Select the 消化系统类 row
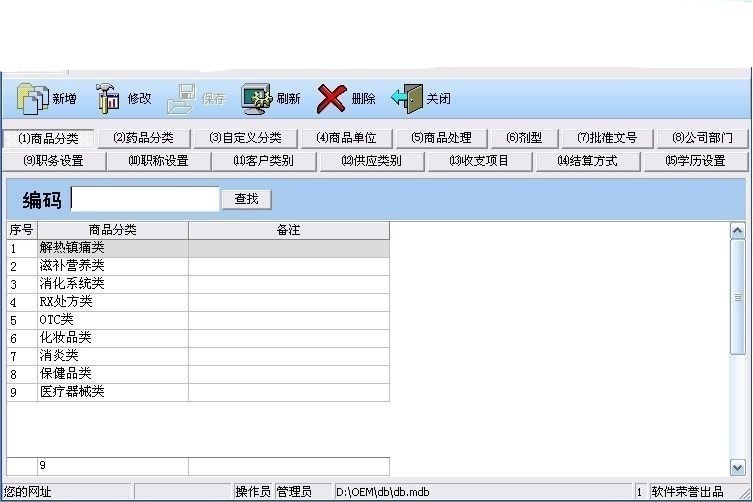Screen dimensions: 753x502 click(198, 284)
